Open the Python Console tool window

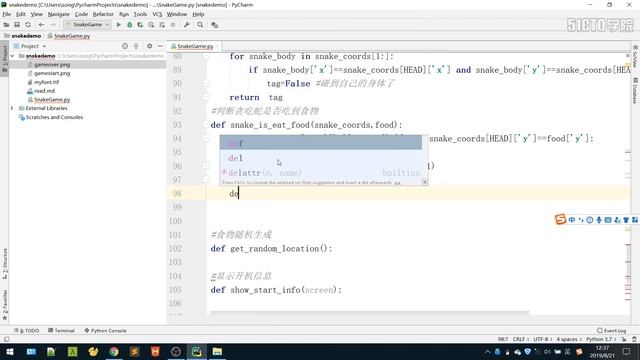[106, 331]
